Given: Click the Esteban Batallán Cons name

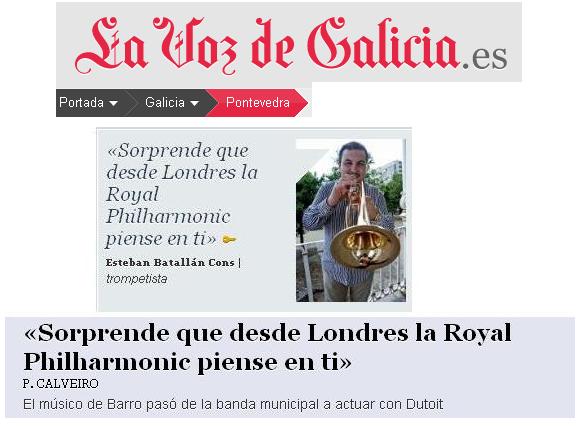Looking at the screenshot, I should tap(170, 262).
